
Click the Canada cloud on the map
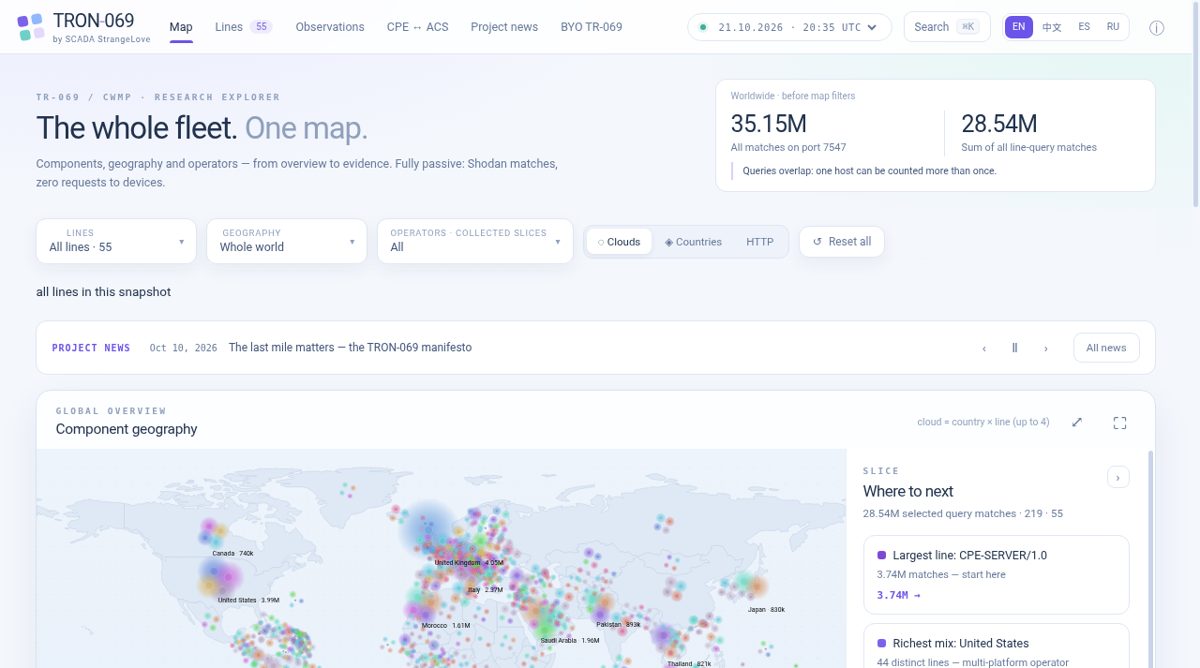pos(214,530)
